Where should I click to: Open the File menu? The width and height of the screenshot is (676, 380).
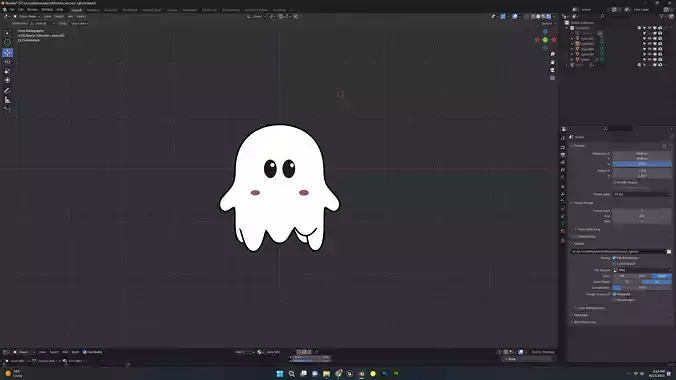click(x=12, y=9)
